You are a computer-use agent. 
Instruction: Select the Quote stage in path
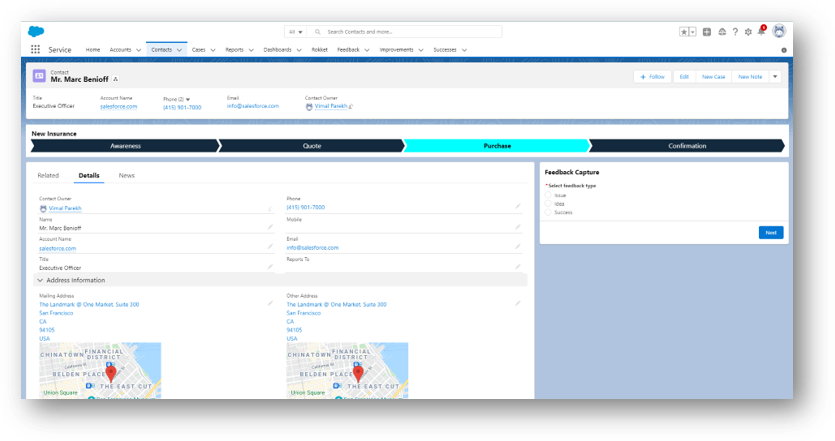(x=312, y=146)
